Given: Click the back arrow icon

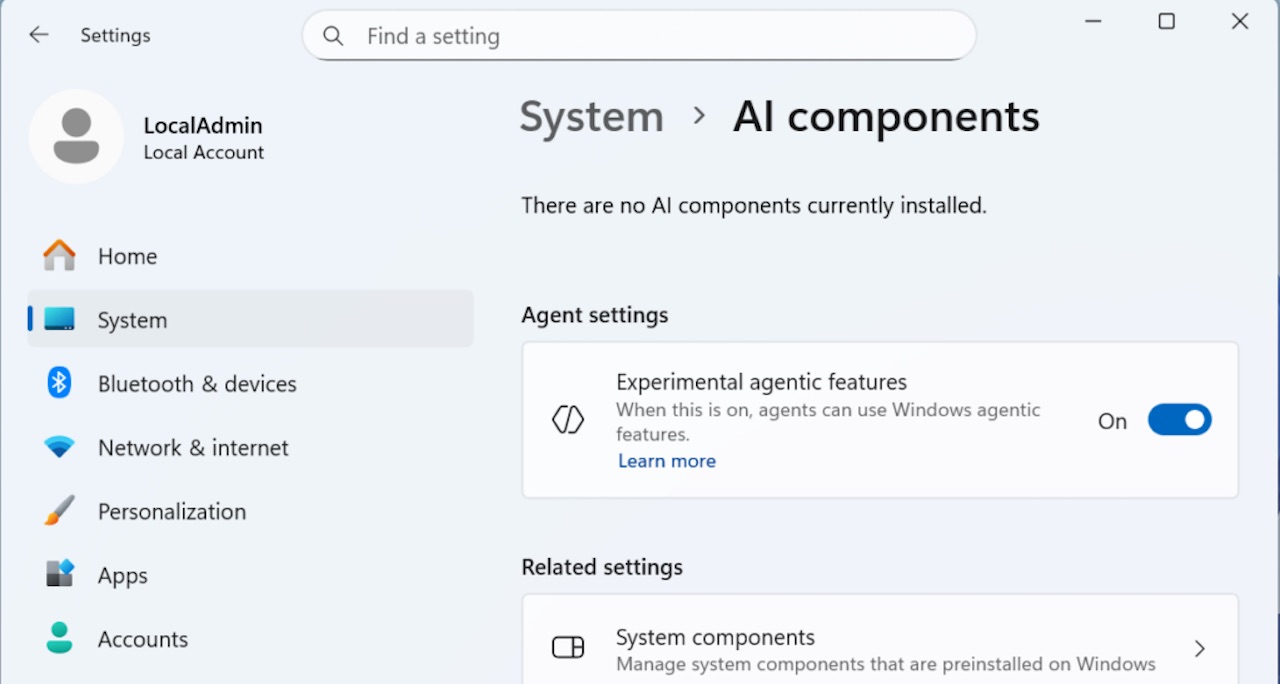Looking at the screenshot, I should [39, 35].
